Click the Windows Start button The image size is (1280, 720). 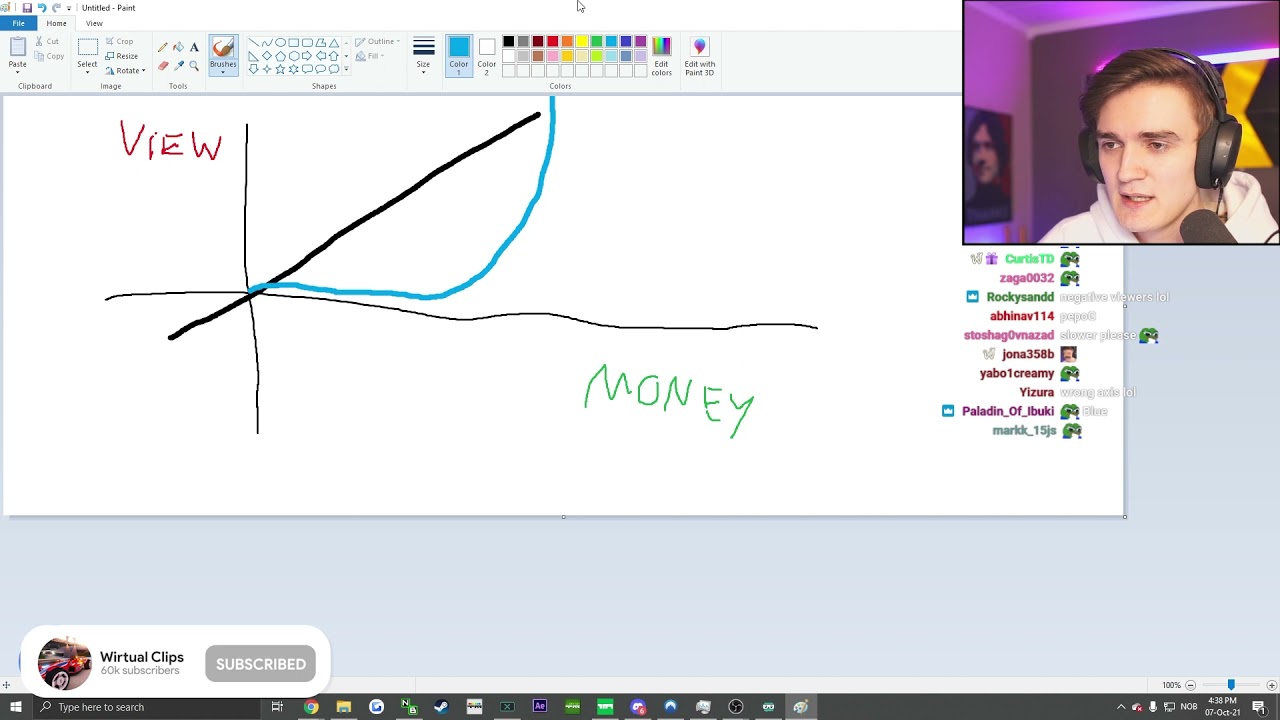tap(15, 707)
